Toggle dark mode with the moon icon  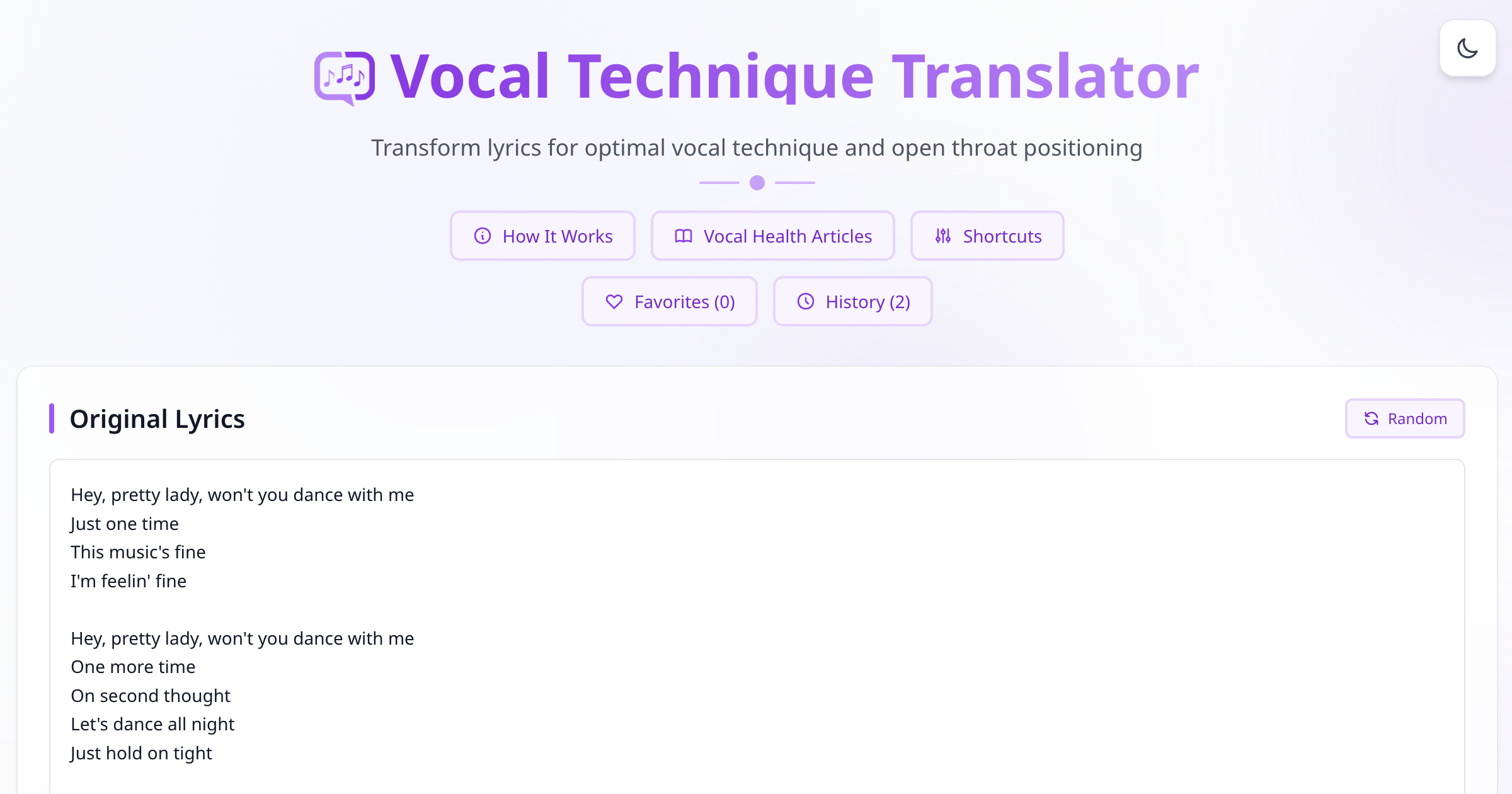[1467, 48]
